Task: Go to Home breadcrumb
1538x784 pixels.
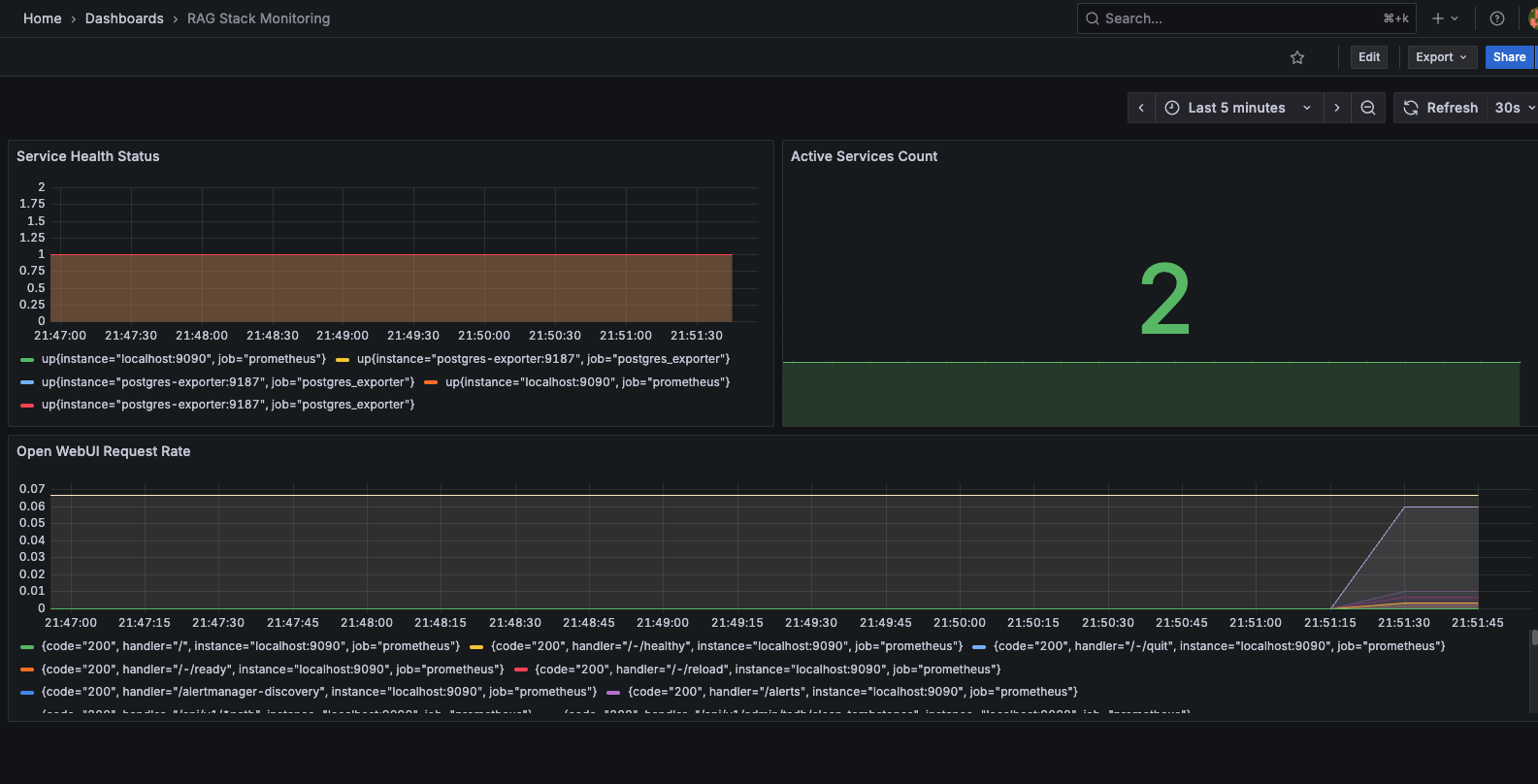Action: (x=43, y=18)
